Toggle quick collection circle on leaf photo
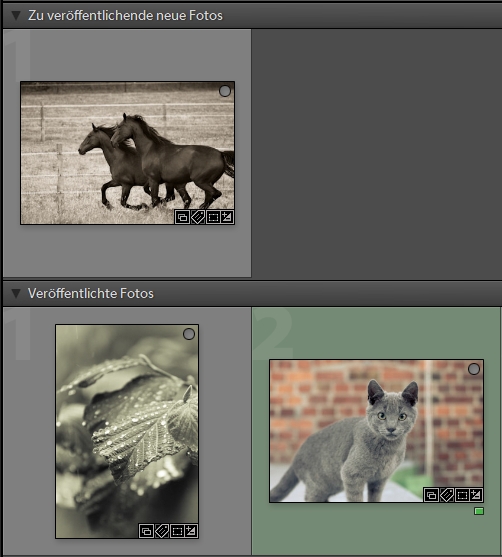 pos(189,334)
